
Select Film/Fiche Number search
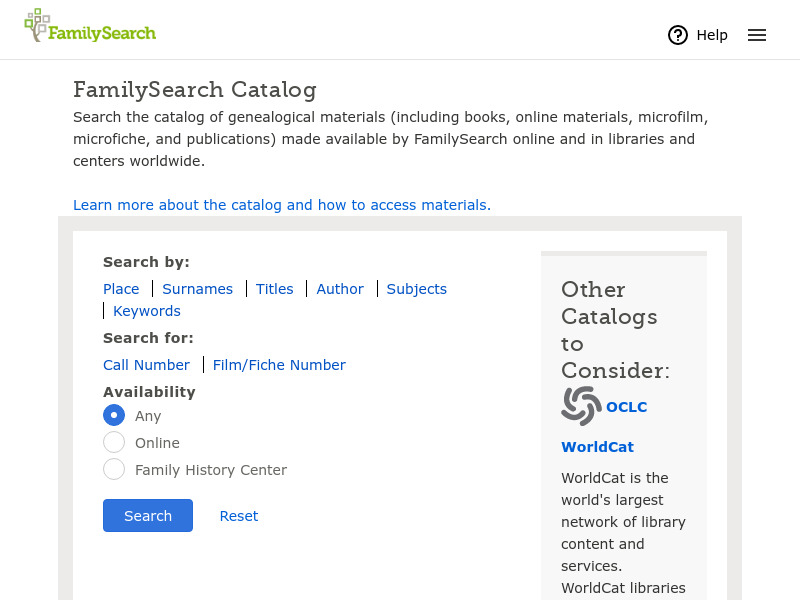(279, 365)
